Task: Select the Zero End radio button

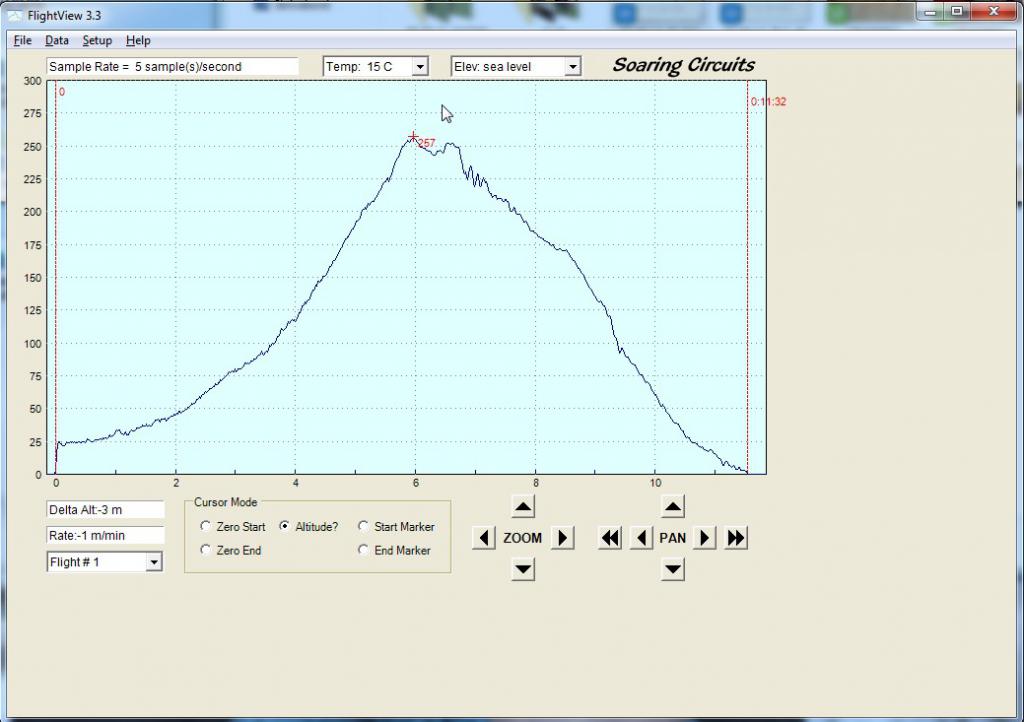Action: coord(206,550)
